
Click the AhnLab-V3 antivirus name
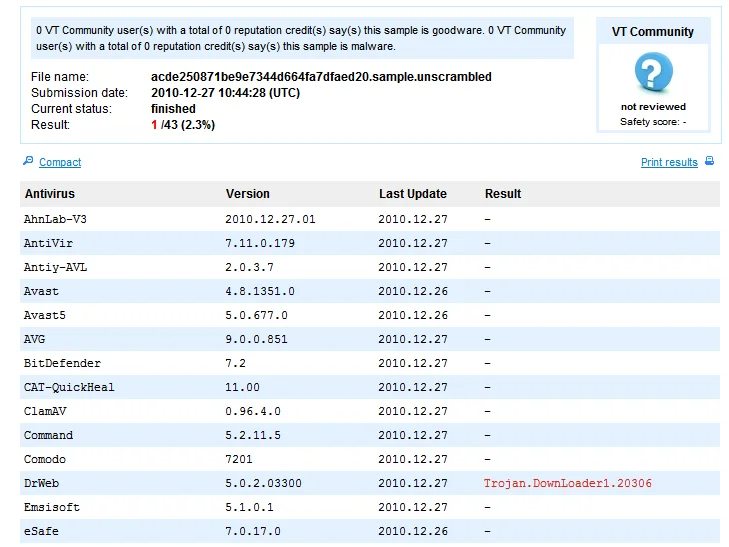(55, 219)
